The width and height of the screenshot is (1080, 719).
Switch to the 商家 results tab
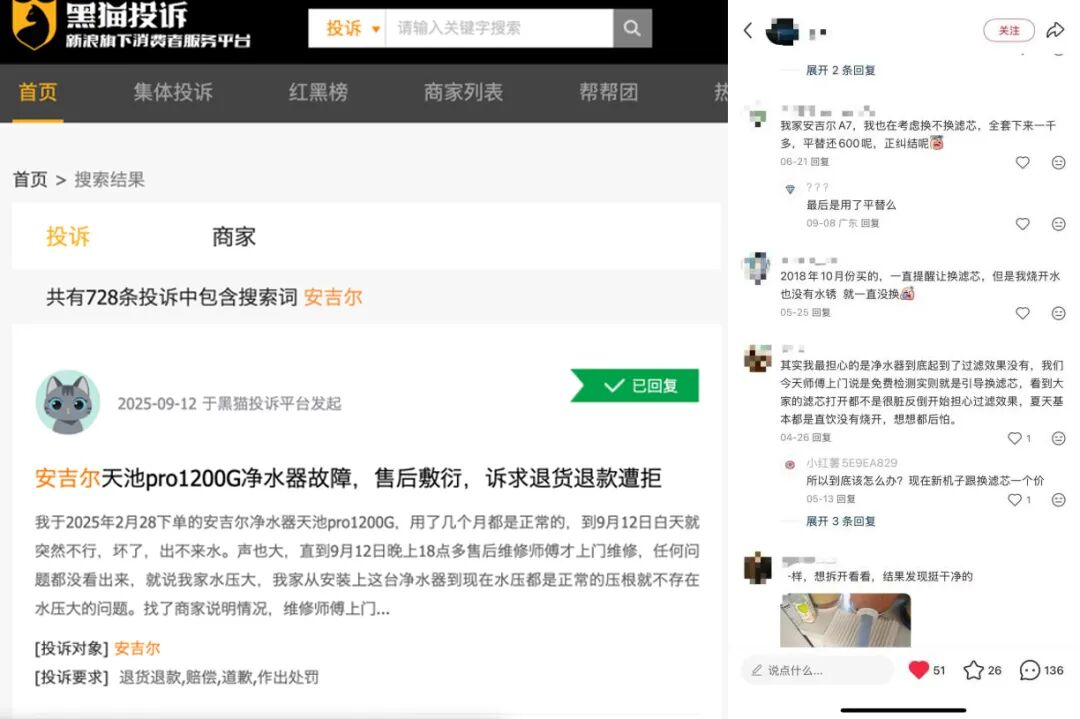click(233, 236)
